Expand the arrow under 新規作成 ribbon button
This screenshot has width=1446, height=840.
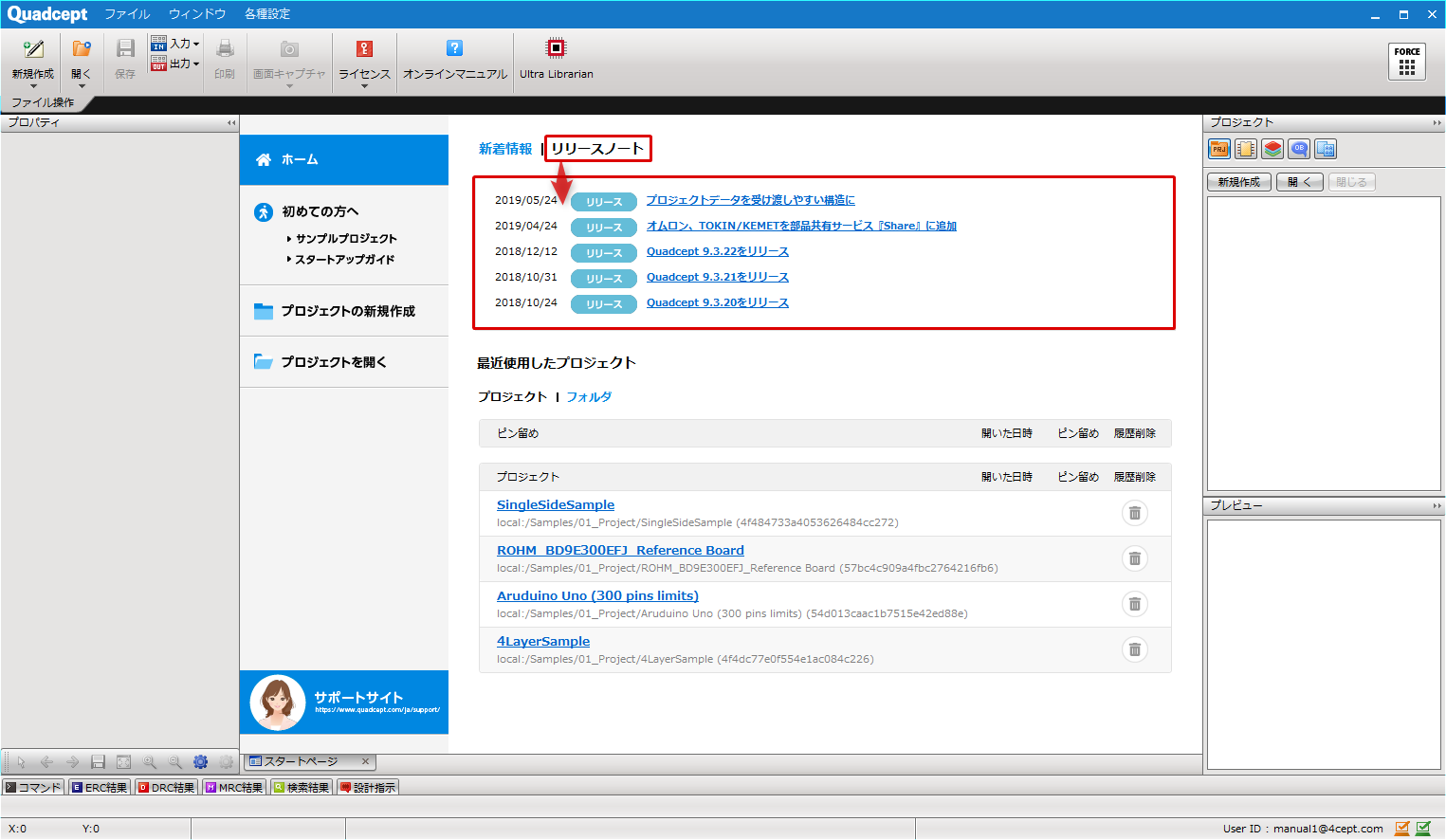(x=33, y=86)
